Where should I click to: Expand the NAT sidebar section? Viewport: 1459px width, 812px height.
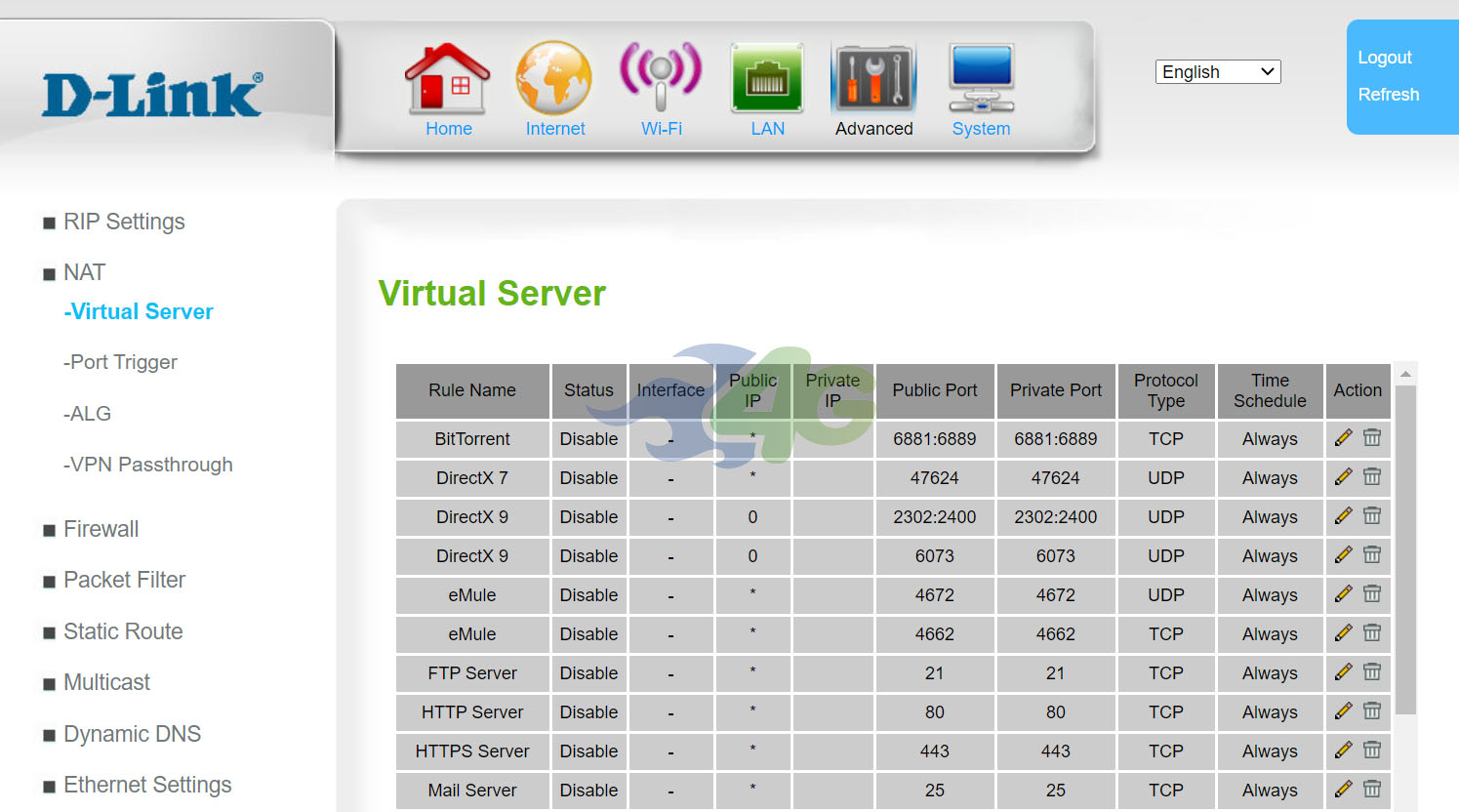[84, 272]
